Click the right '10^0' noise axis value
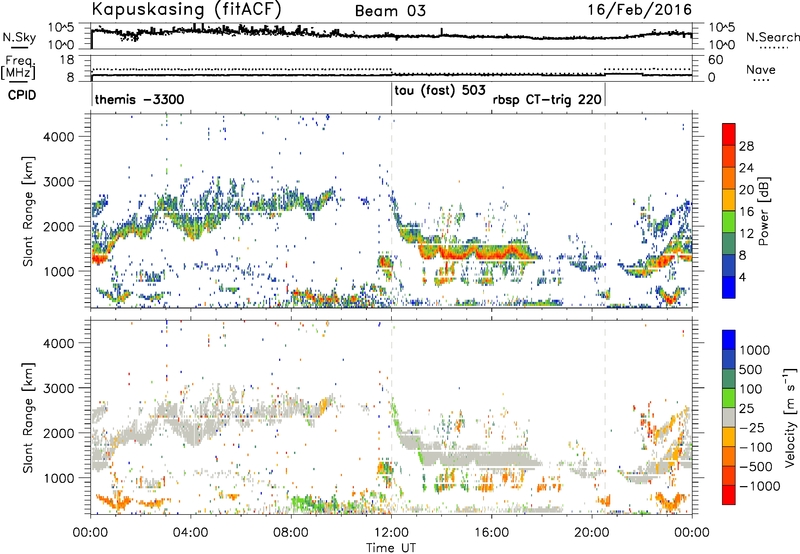 [722, 45]
